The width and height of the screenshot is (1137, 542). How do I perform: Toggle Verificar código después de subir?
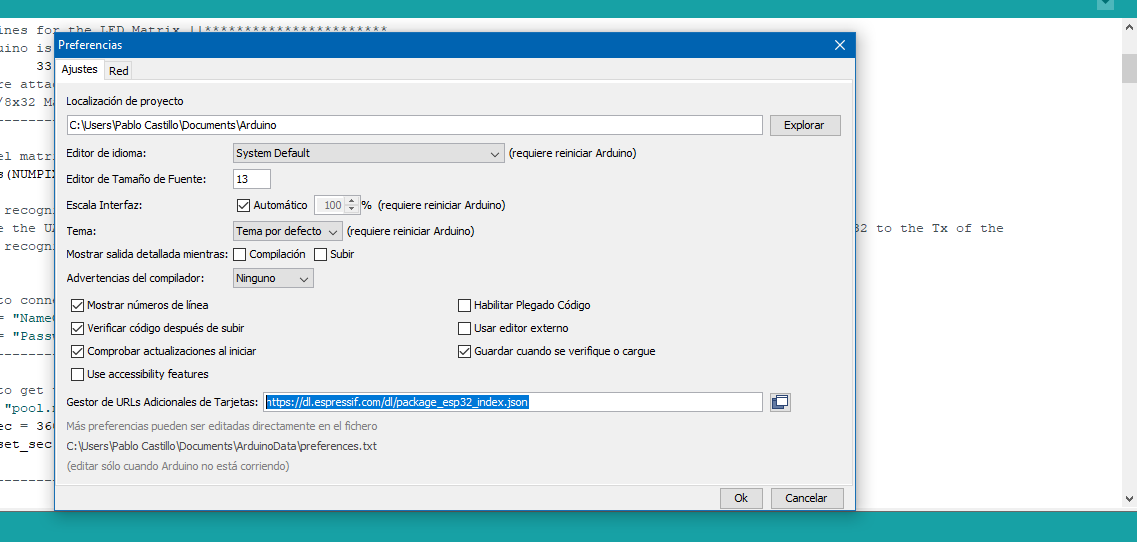coord(78,328)
